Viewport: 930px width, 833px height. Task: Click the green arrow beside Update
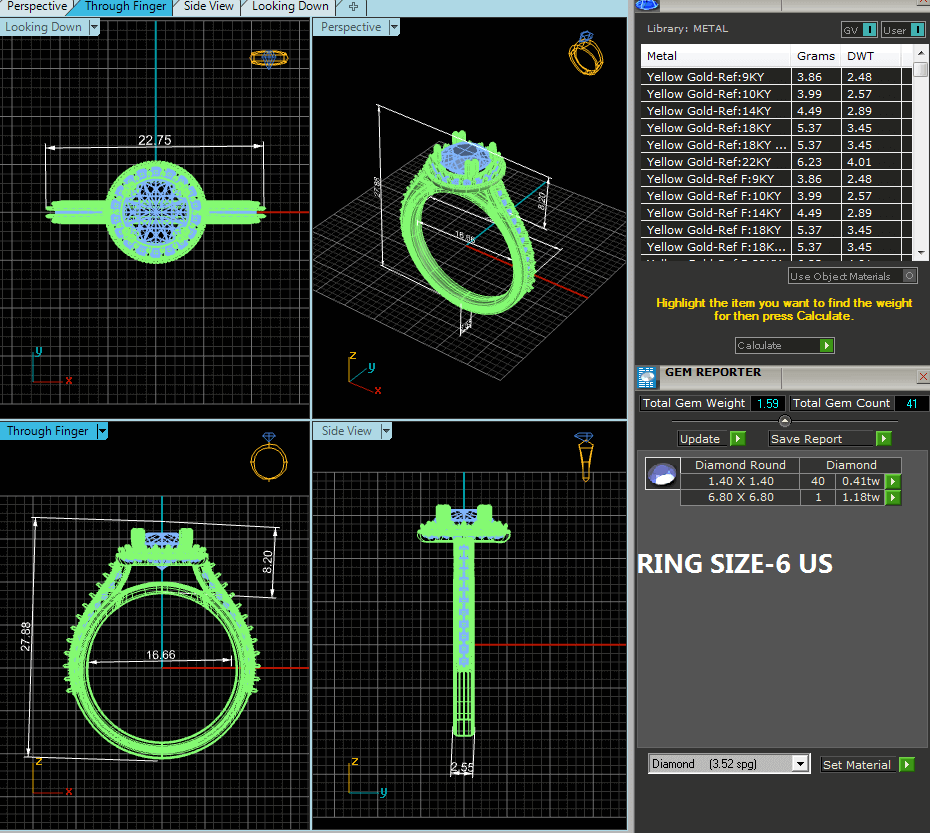point(737,439)
